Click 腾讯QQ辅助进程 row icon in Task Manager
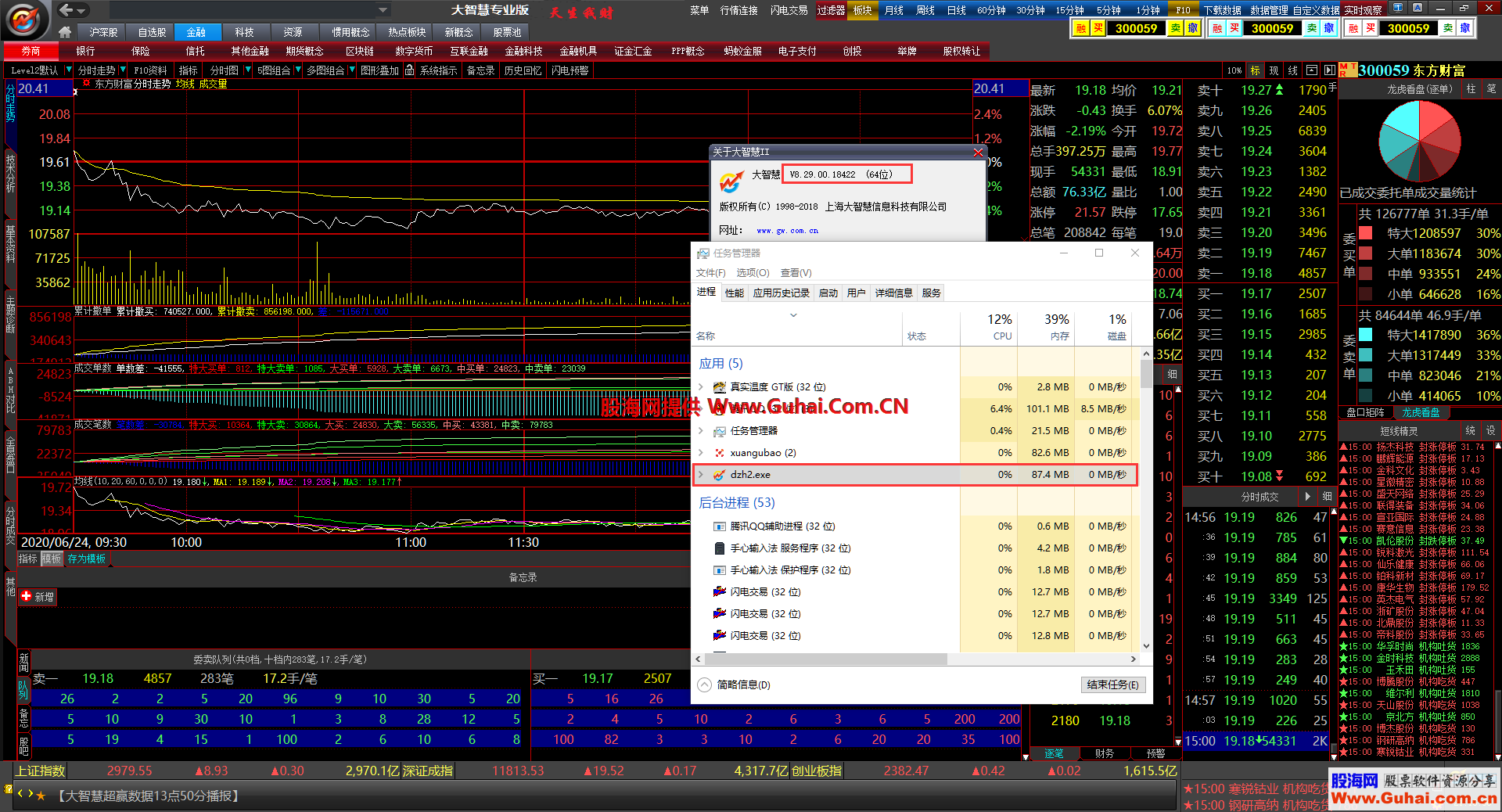1502x812 pixels. (x=719, y=526)
